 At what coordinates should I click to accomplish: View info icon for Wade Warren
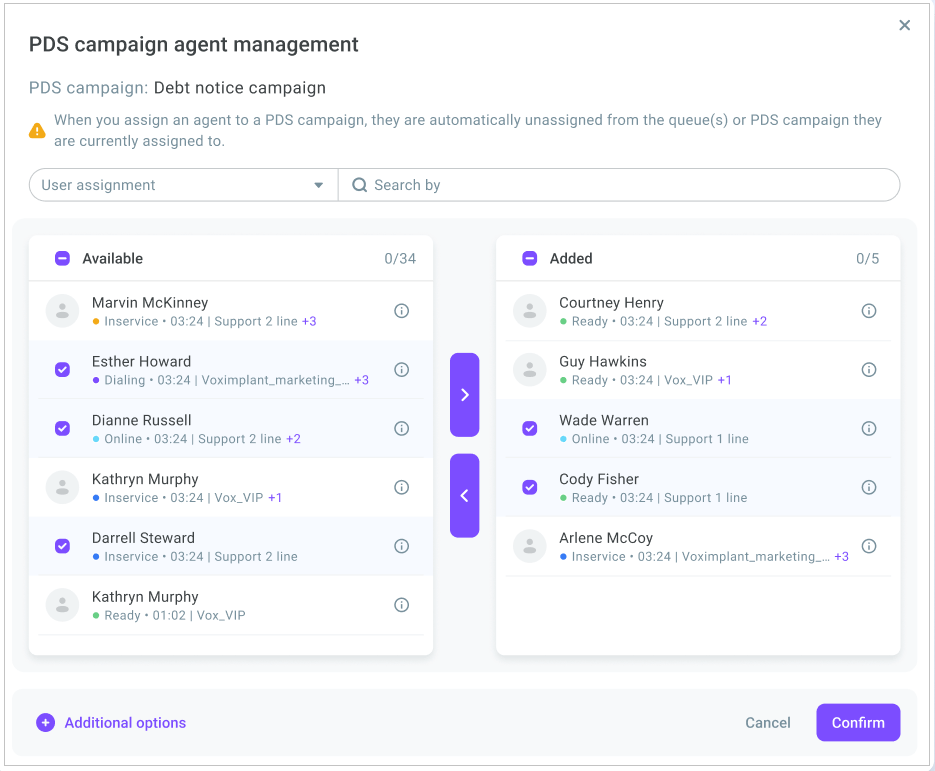pyautogui.click(x=869, y=428)
